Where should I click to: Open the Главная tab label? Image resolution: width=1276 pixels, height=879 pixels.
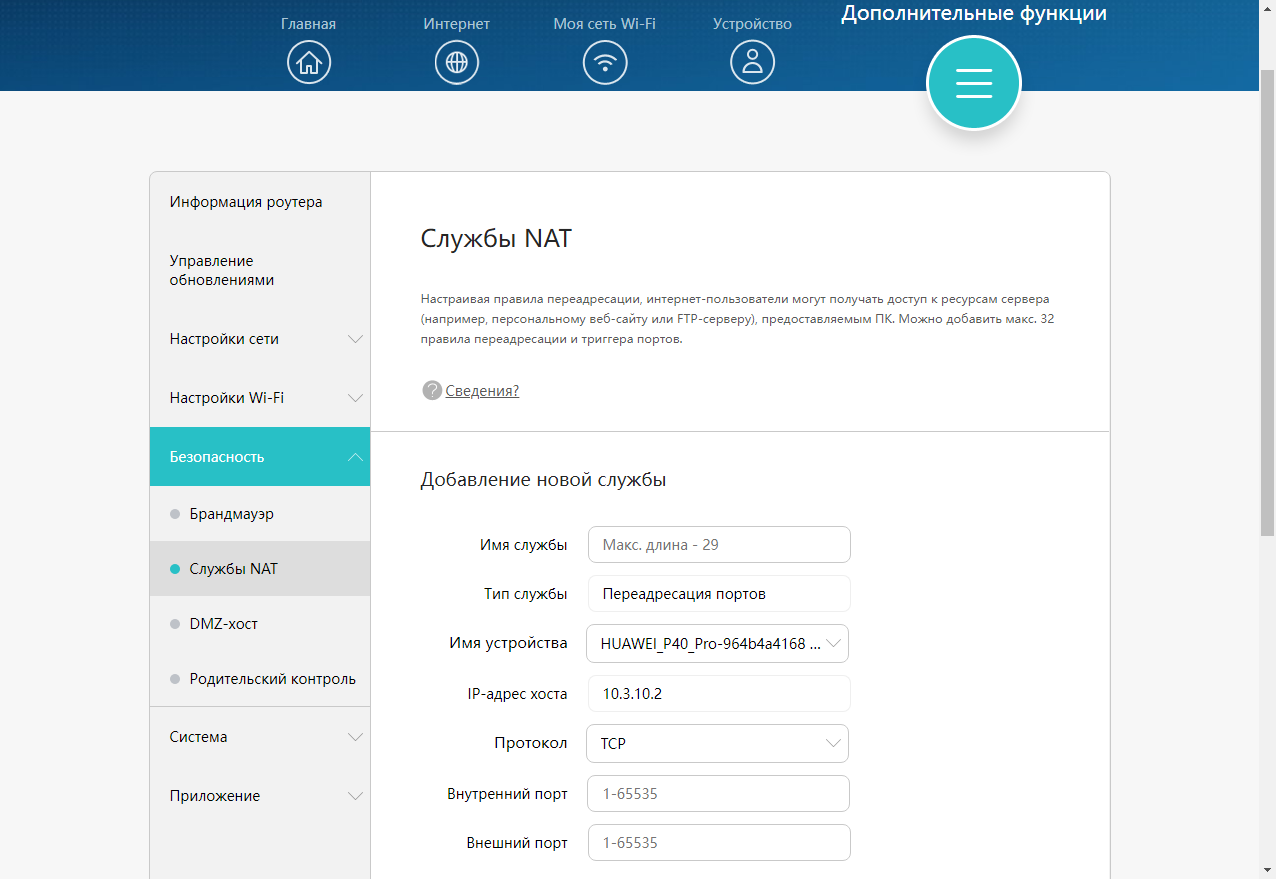coord(308,24)
